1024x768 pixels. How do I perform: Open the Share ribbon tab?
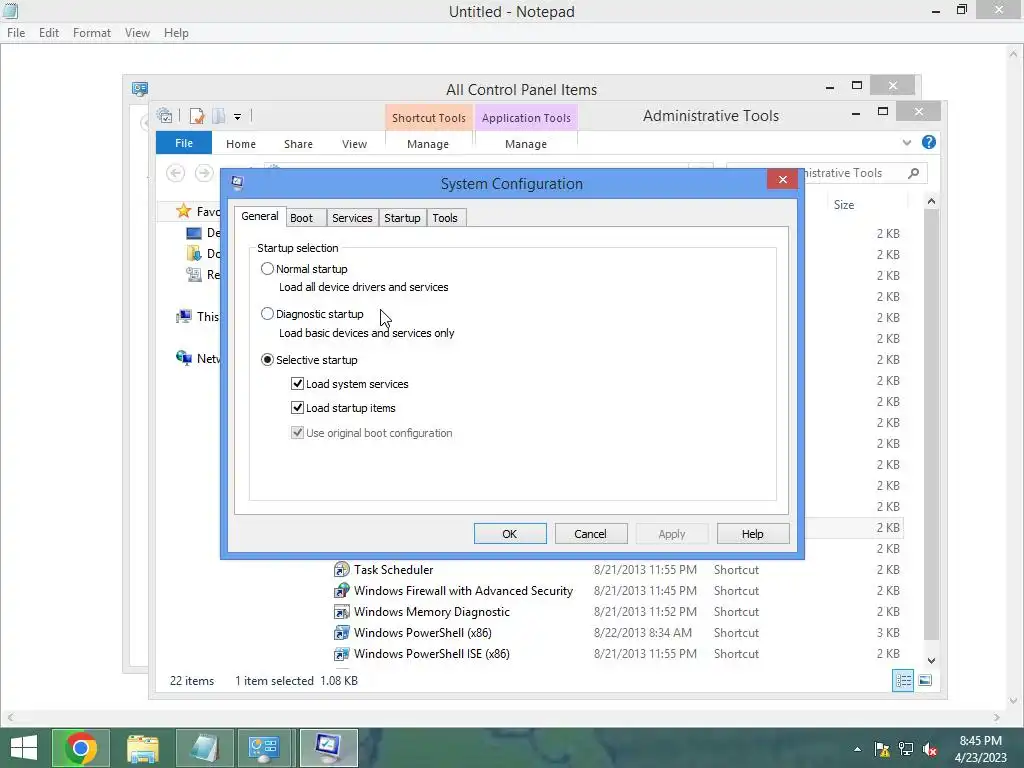pos(298,144)
